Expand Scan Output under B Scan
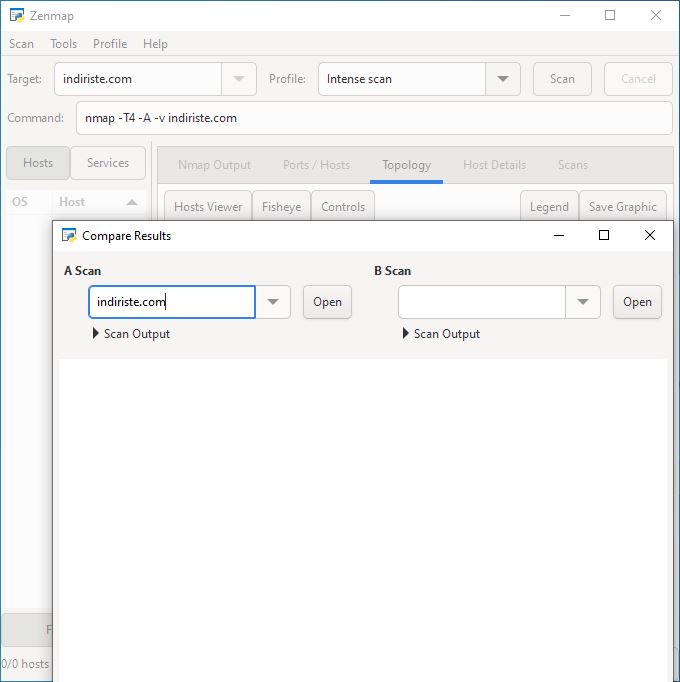Viewport: 680px width, 682px height. tap(442, 334)
